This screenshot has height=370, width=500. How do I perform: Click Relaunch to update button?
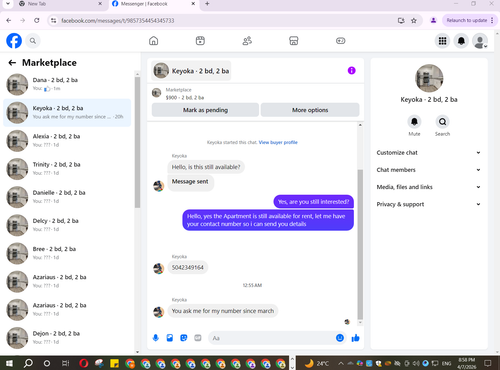469,20
